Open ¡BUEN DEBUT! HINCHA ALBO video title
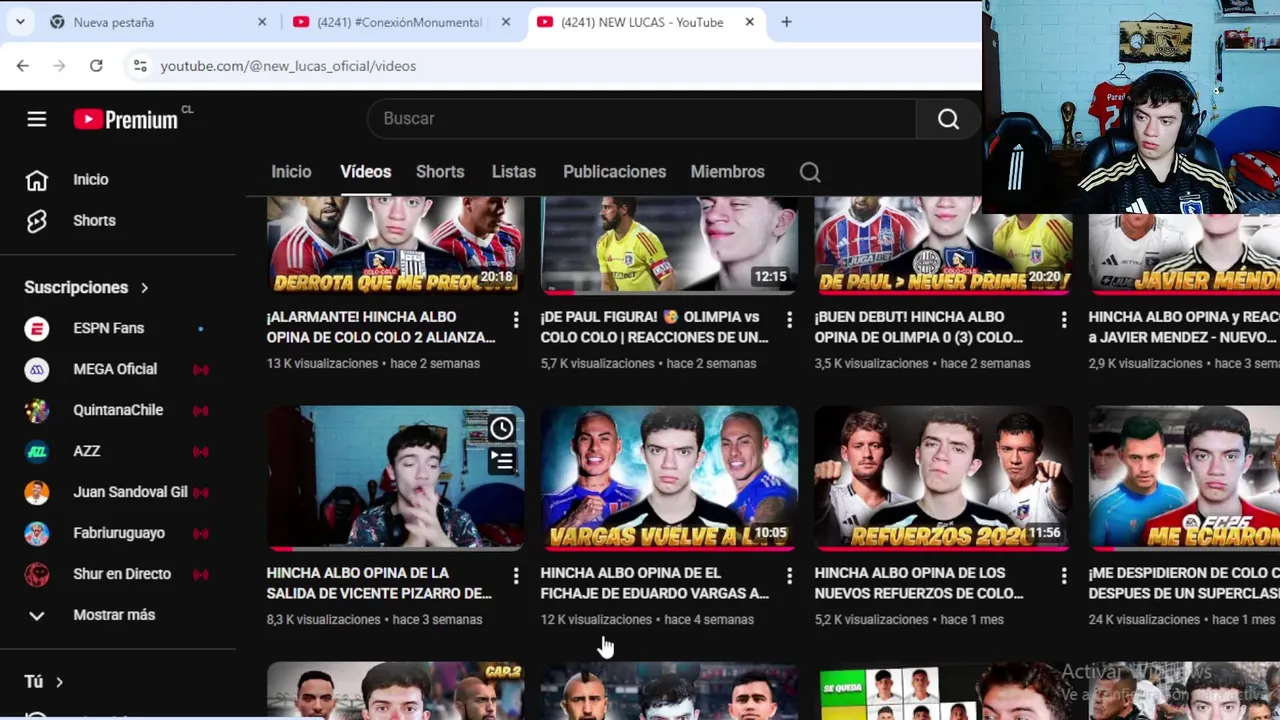 [919, 327]
